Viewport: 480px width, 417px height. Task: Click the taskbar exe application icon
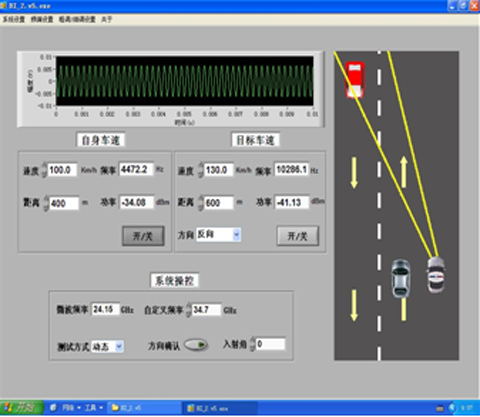point(191,408)
